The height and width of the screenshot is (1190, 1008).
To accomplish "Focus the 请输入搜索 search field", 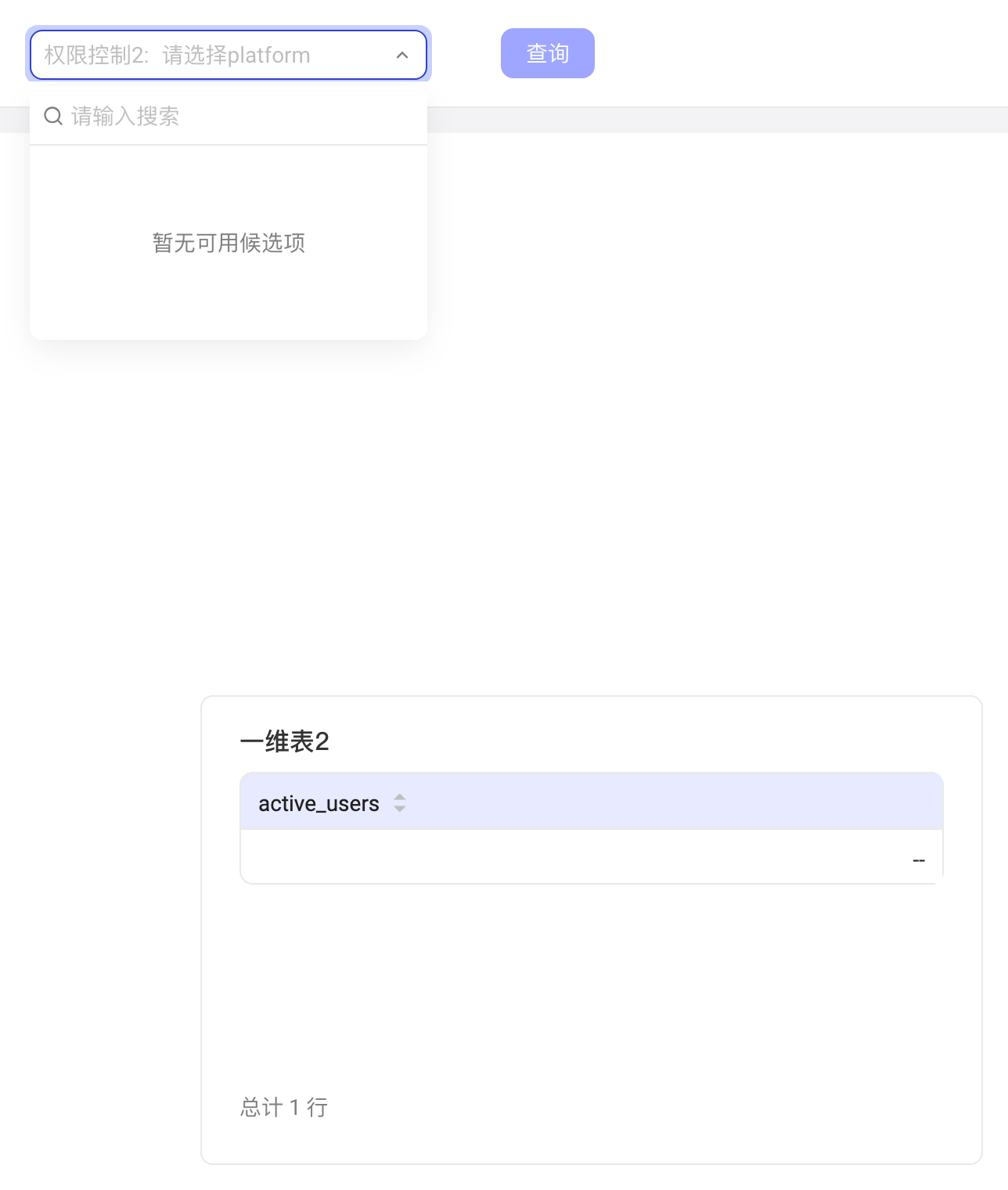I will (x=229, y=116).
